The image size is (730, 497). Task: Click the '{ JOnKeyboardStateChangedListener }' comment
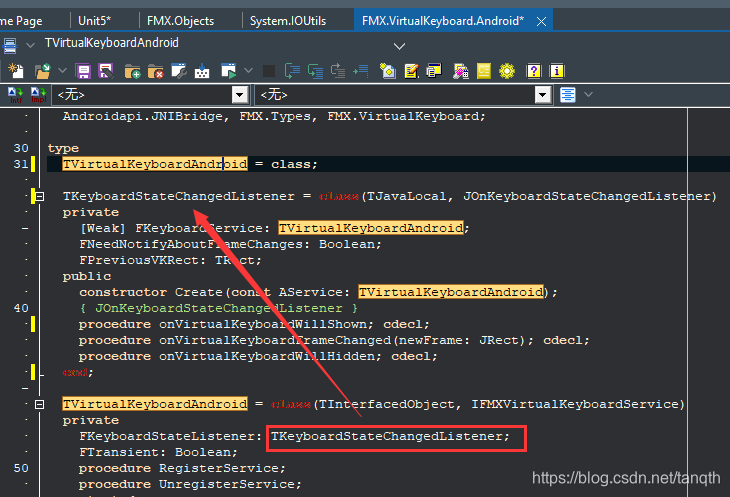tap(218, 309)
